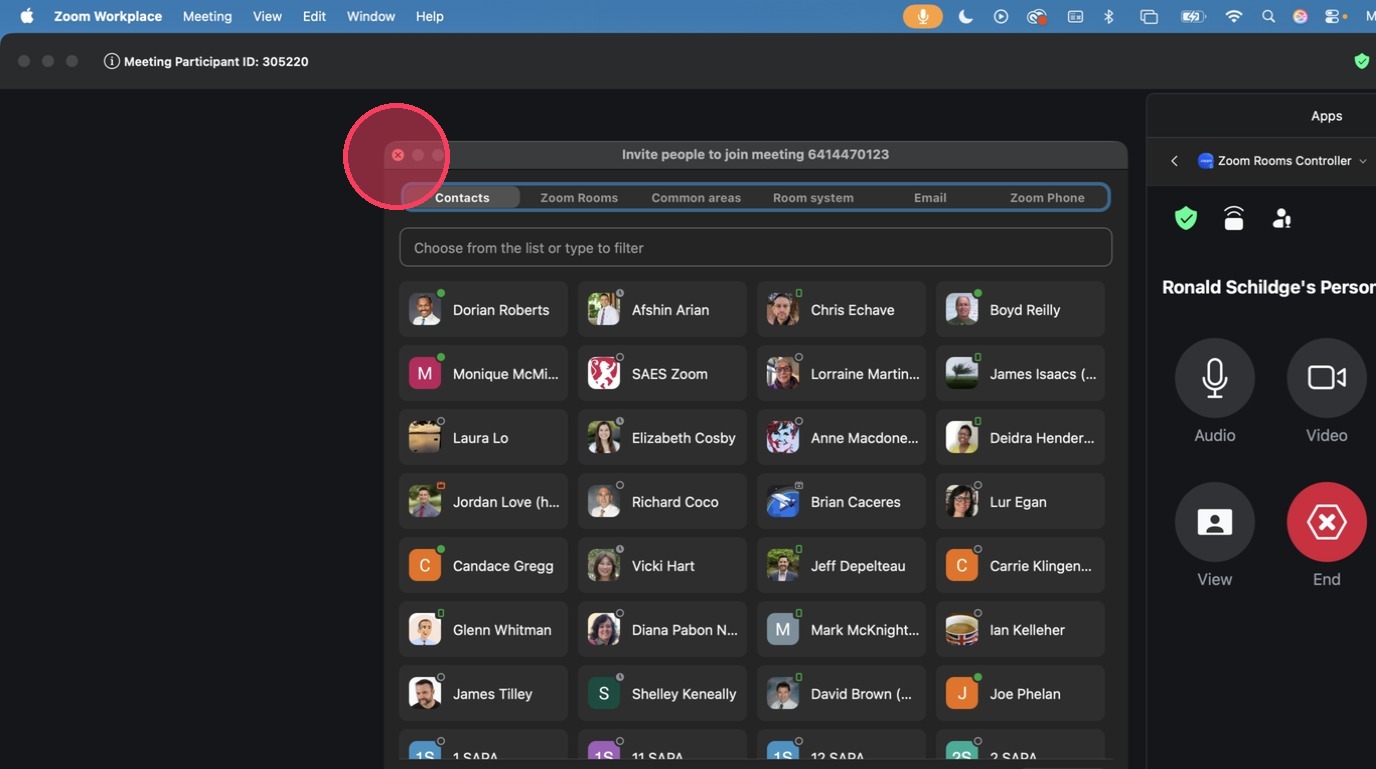Screen dimensions: 1376x769
Task: Select contact Brian Caceres
Action: (x=841, y=501)
